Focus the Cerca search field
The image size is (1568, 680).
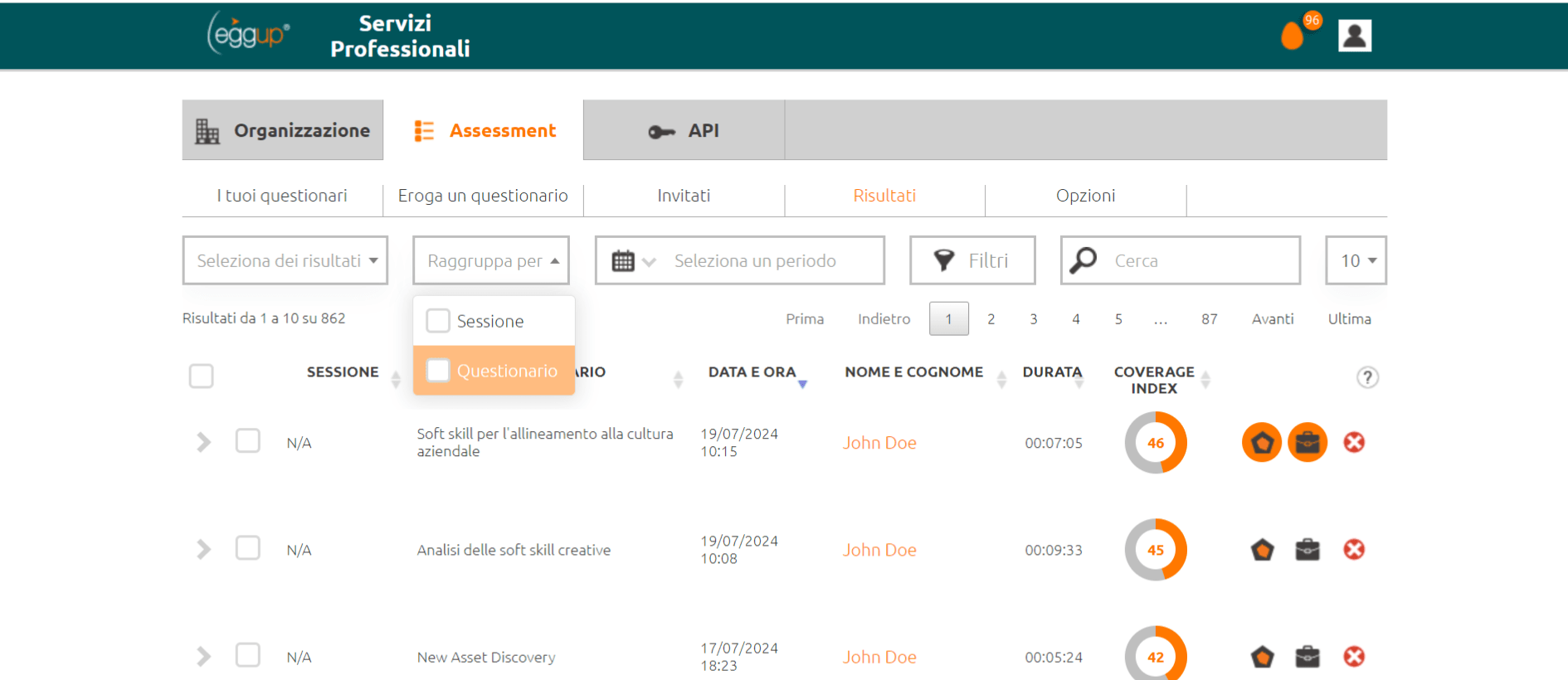[x=1181, y=260]
